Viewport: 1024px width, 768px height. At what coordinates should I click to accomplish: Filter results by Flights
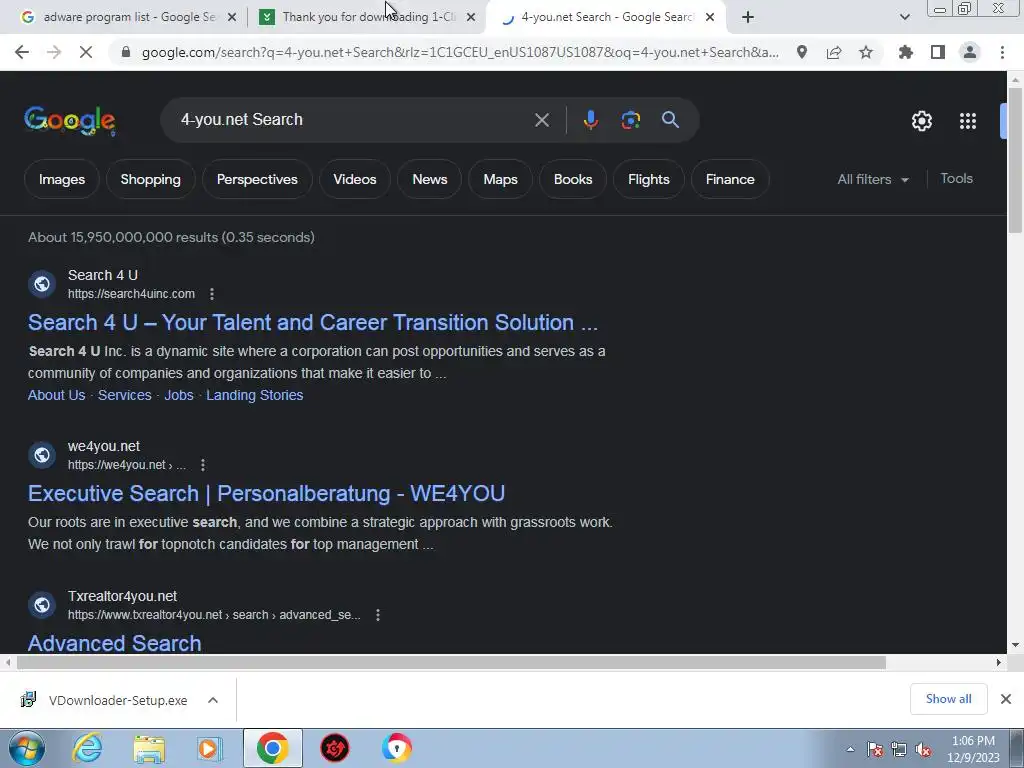pos(648,179)
